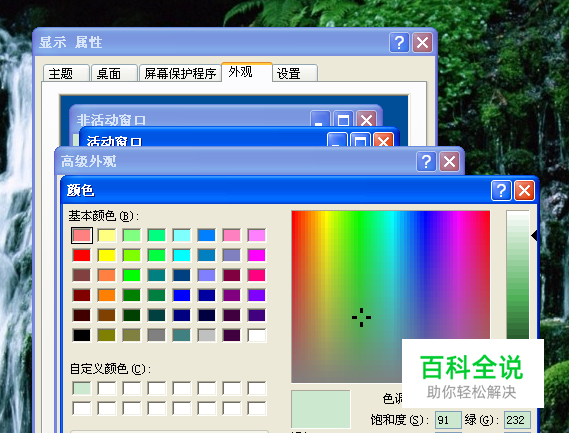Click minimize on the 活动窗口 preview
Viewport: 569px width, 433px height.
[x=337, y=141]
